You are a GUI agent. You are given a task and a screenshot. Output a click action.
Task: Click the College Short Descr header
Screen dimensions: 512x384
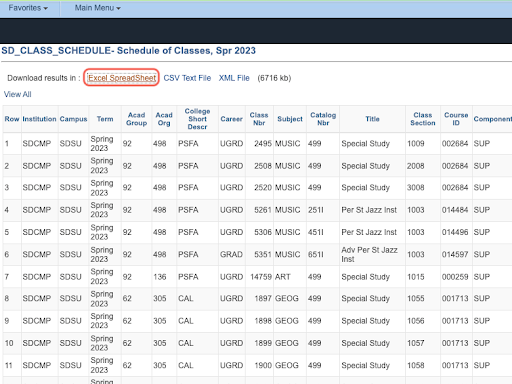point(197,119)
